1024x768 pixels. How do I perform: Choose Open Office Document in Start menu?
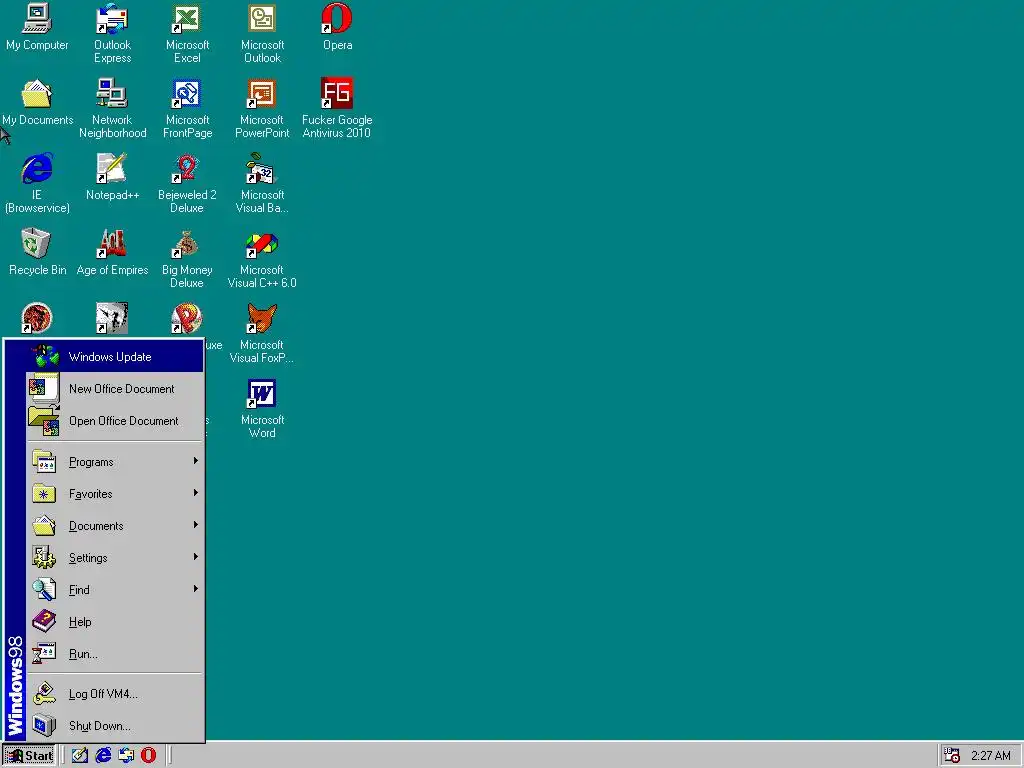(x=115, y=421)
